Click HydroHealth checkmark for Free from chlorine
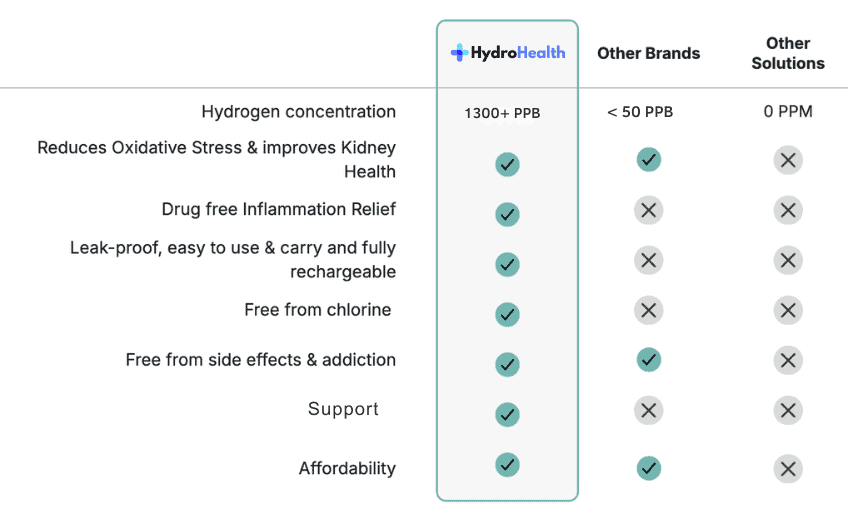Screen dimensions: 848x522 pyautogui.click(x=507, y=314)
